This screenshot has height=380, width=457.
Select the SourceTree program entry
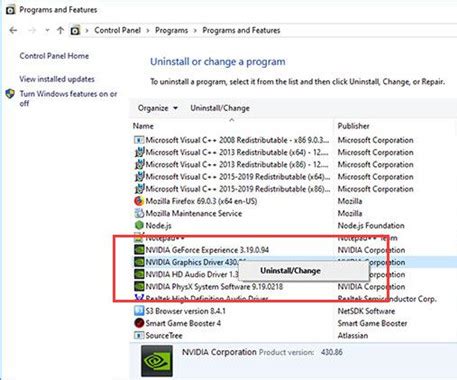(x=164, y=335)
